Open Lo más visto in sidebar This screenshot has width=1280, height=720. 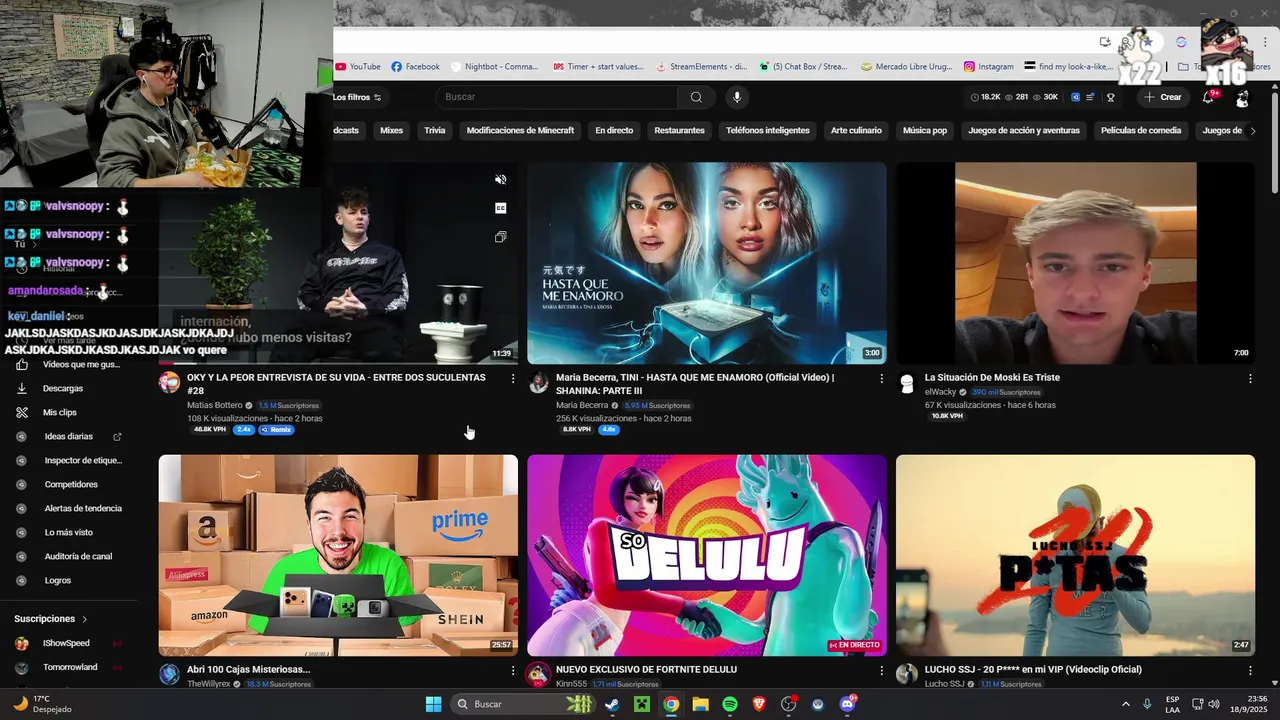click(70, 532)
